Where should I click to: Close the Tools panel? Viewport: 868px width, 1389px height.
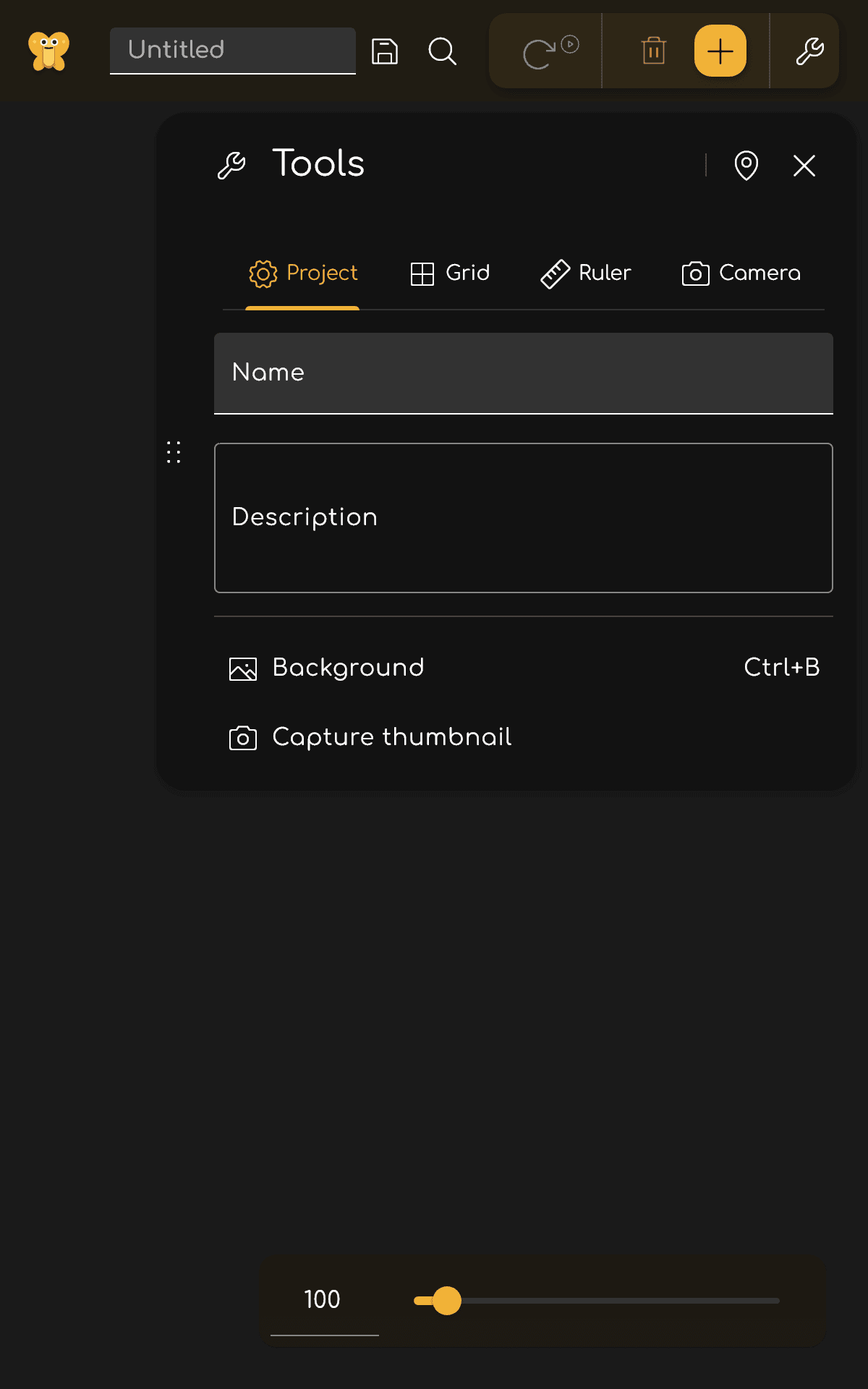pos(804,166)
